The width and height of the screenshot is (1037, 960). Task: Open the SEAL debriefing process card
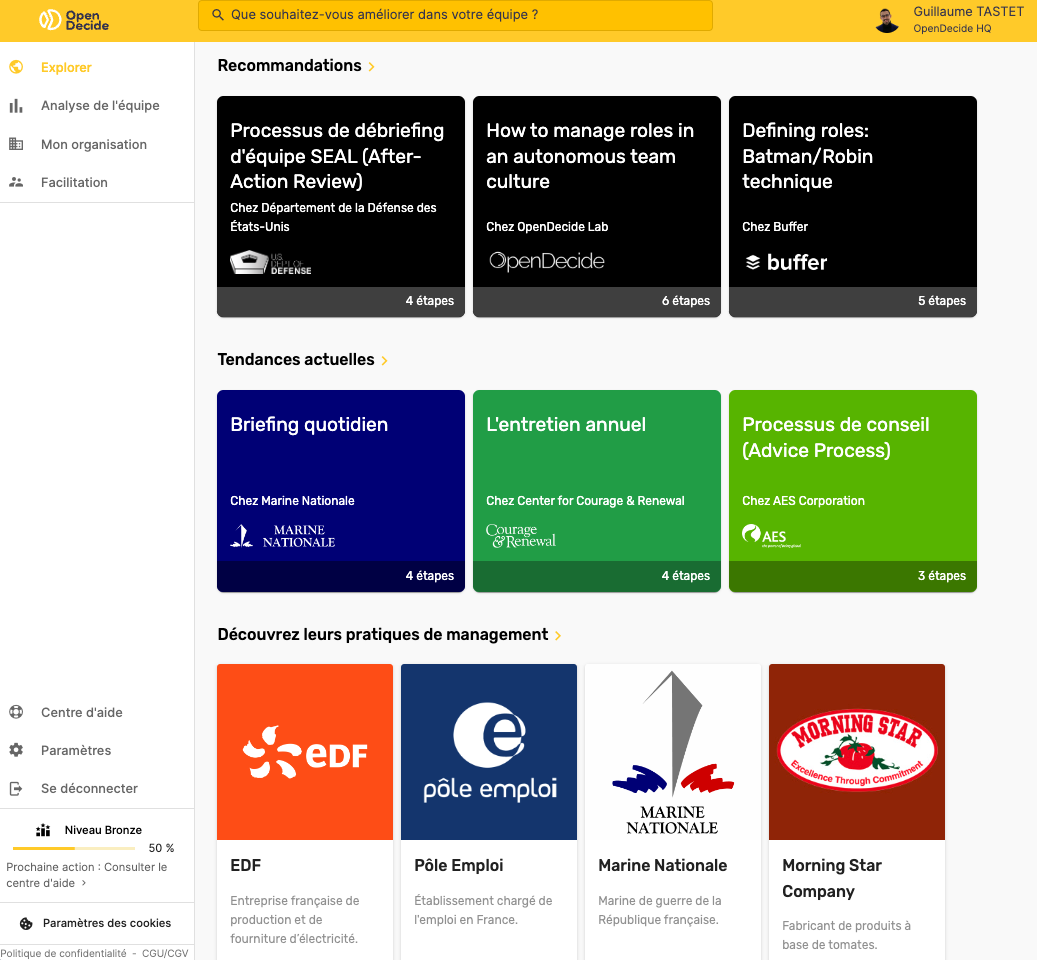(x=341, y=206)
